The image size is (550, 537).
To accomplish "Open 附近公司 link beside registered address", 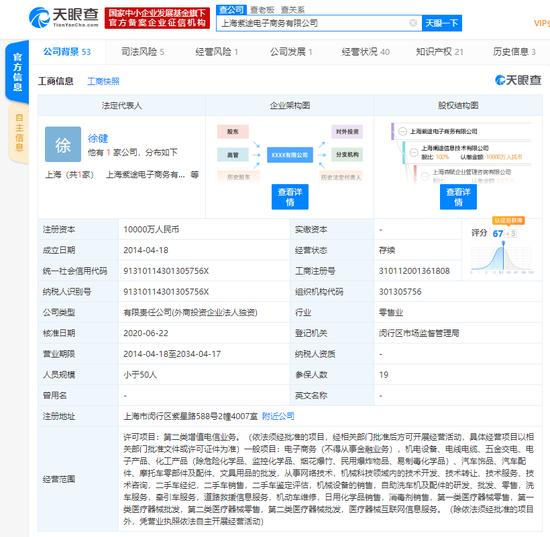I will pyautogui.click(x=278, y=416).
